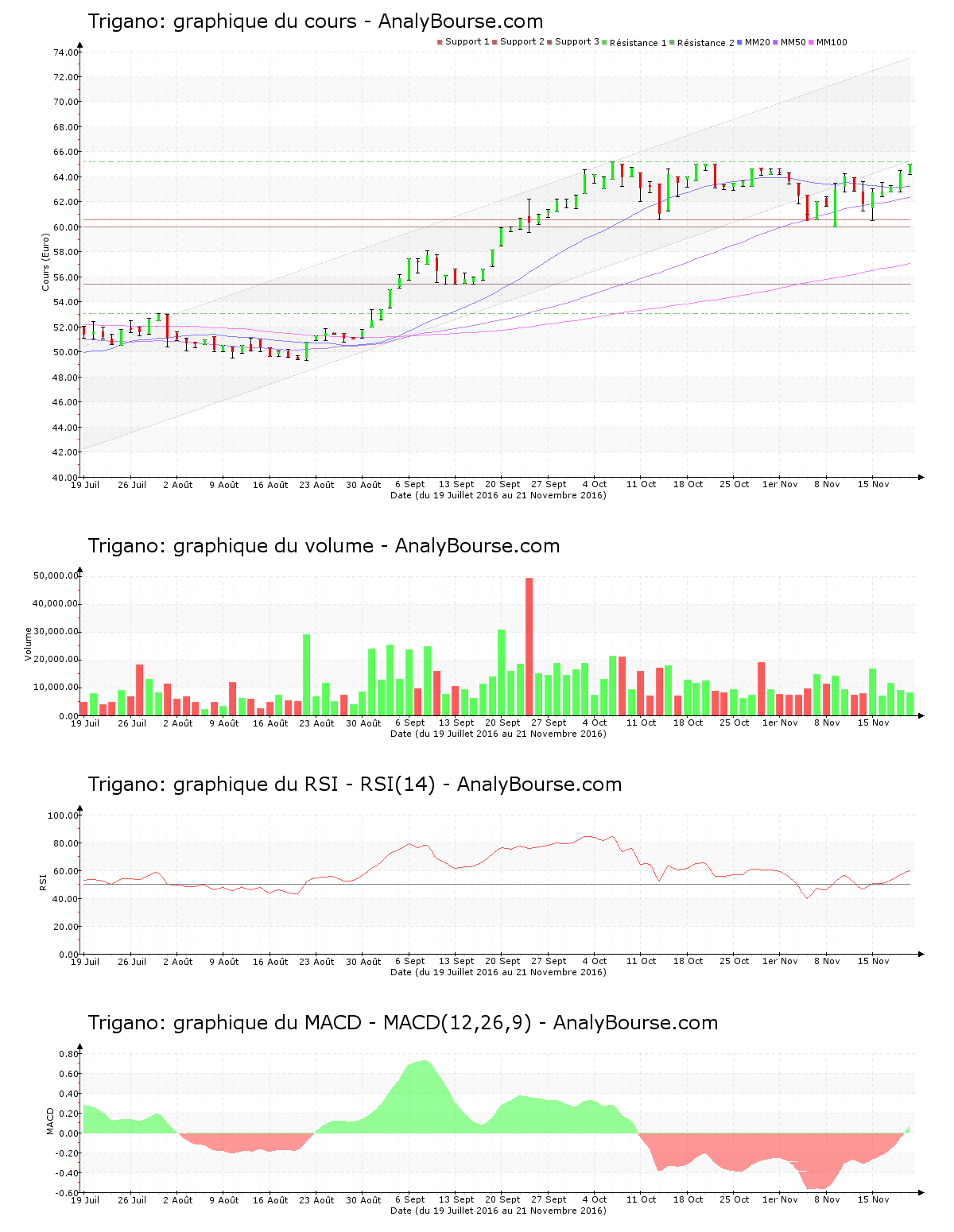Viewport: 954px width, 1232px height.
Task: Click the Support 3 legend marker
Action: [x=549, y=42]
